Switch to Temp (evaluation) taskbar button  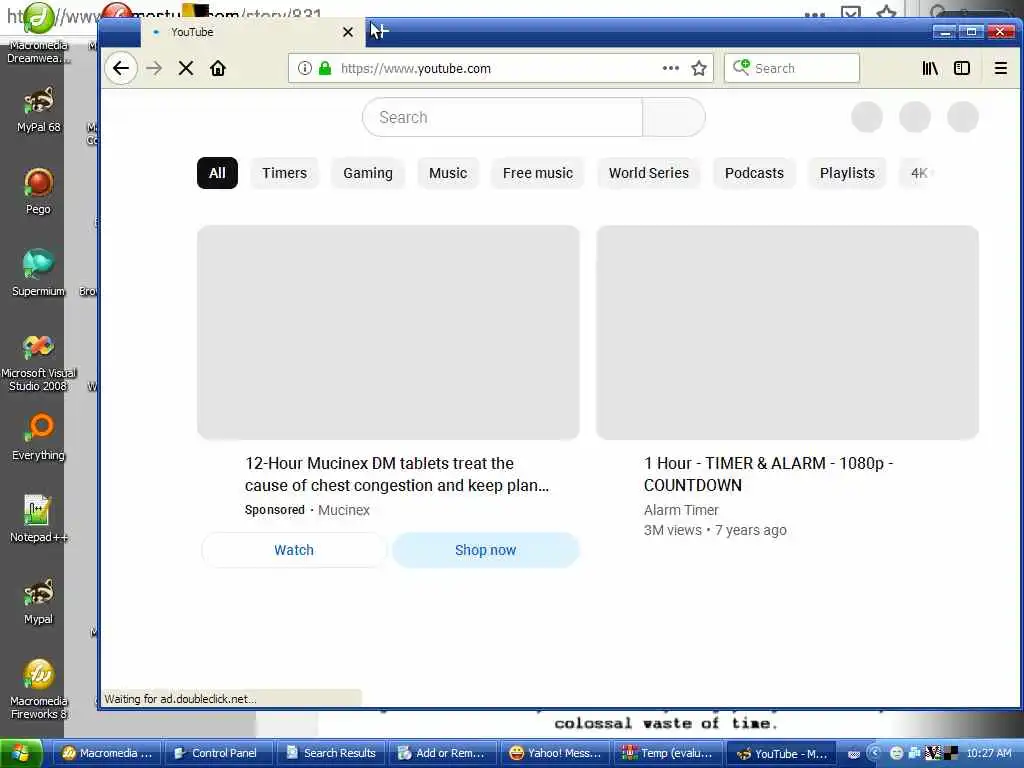coord(667,753)
